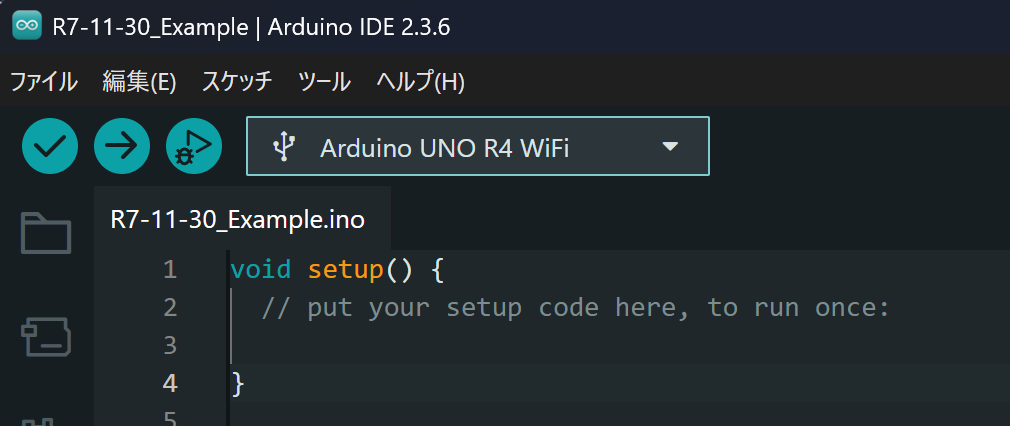Viewport: 1010px width, 426px height.
Task: Open the 編集(E) menu
Action: (x=139, y=82)
